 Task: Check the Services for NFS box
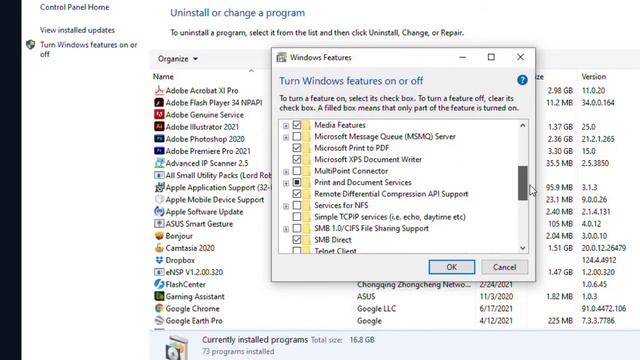(x=297, y=205)
